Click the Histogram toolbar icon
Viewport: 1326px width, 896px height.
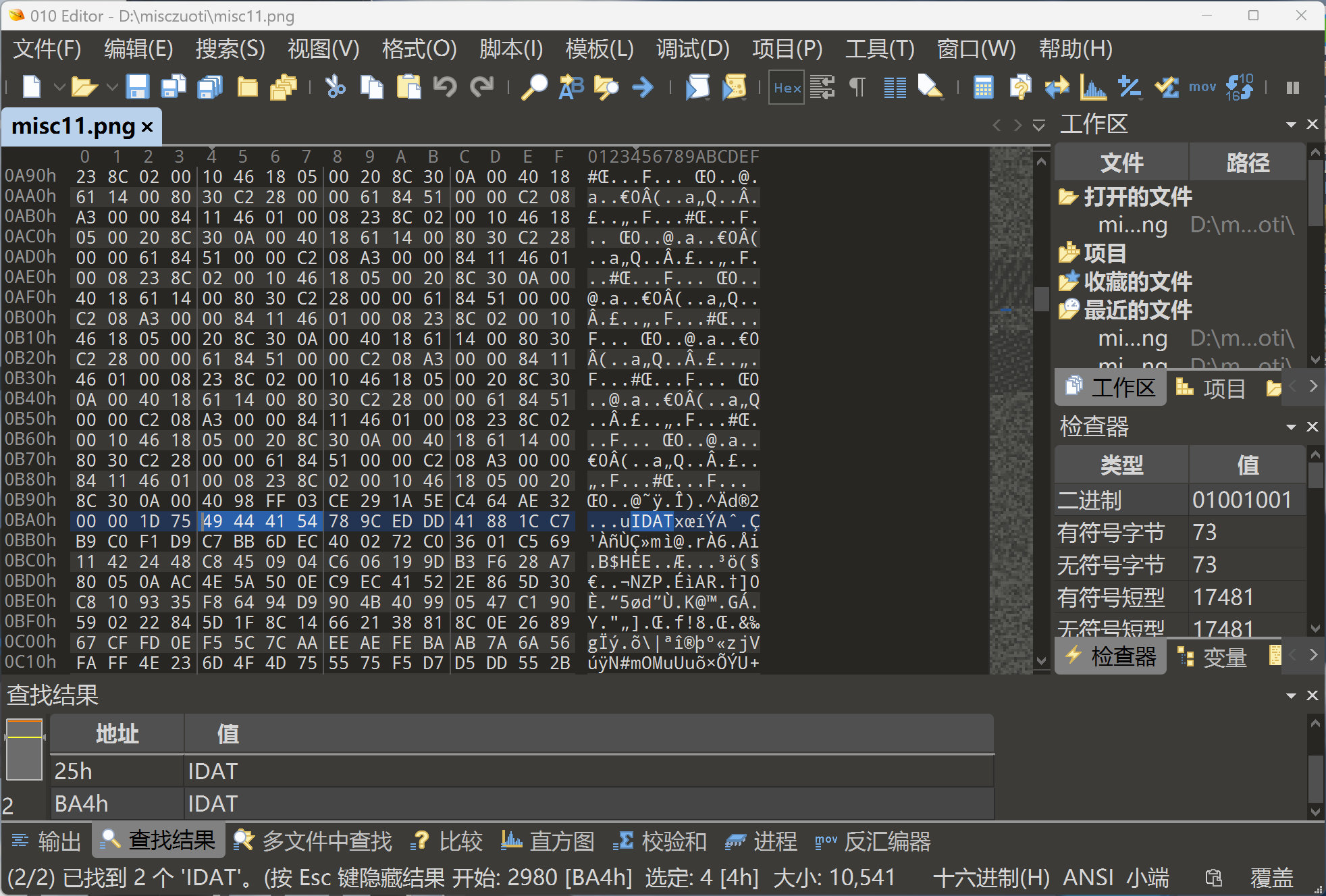1092,87
